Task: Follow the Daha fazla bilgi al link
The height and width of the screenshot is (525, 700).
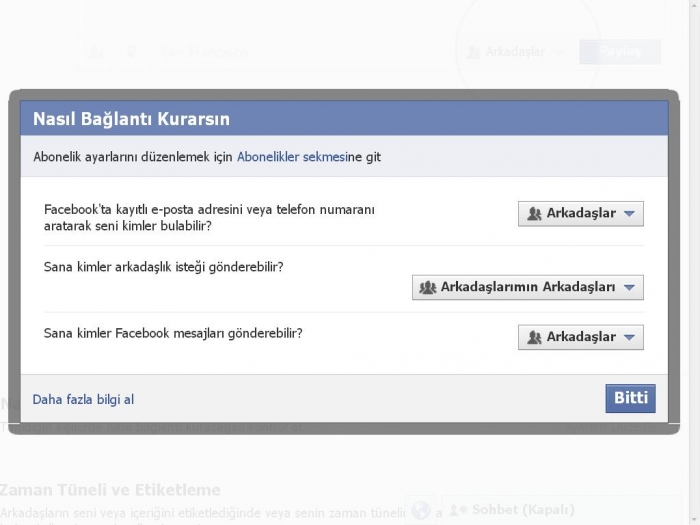Action: click(x=83, y=400)
